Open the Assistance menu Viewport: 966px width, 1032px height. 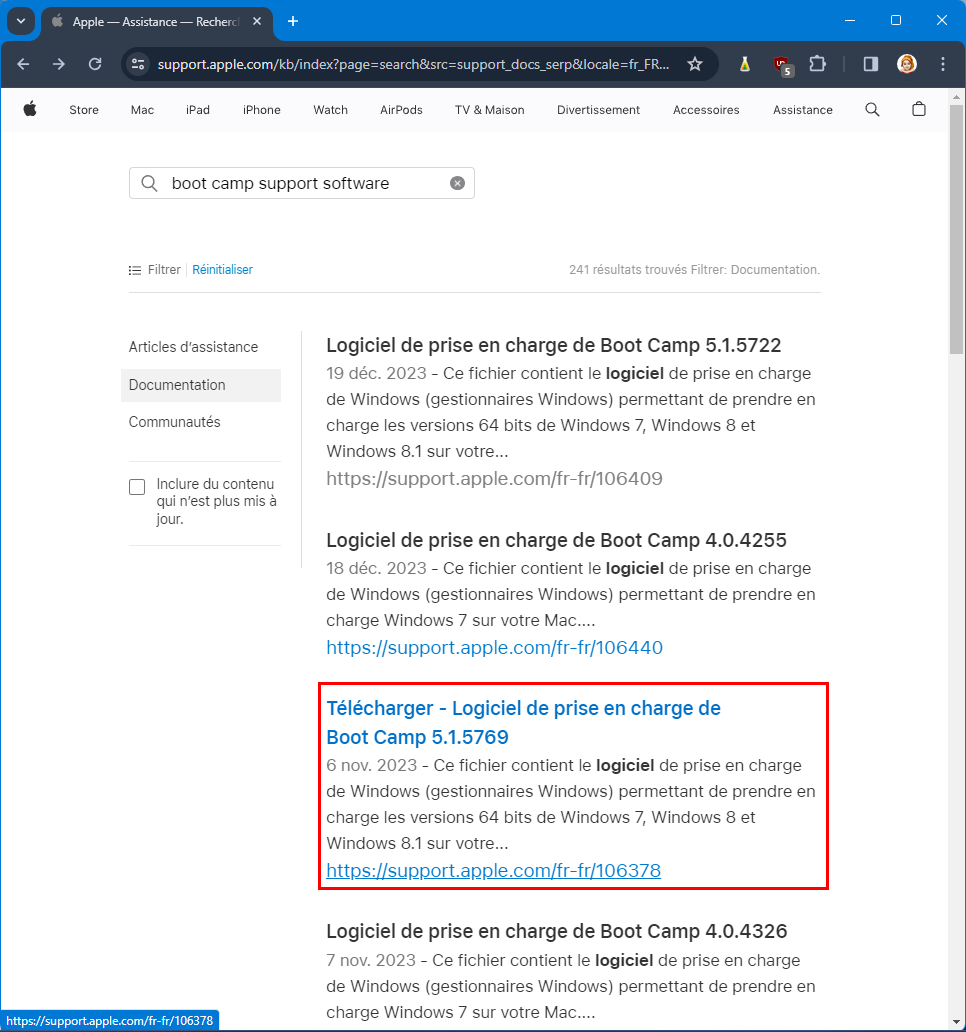(x=803, y=110)
